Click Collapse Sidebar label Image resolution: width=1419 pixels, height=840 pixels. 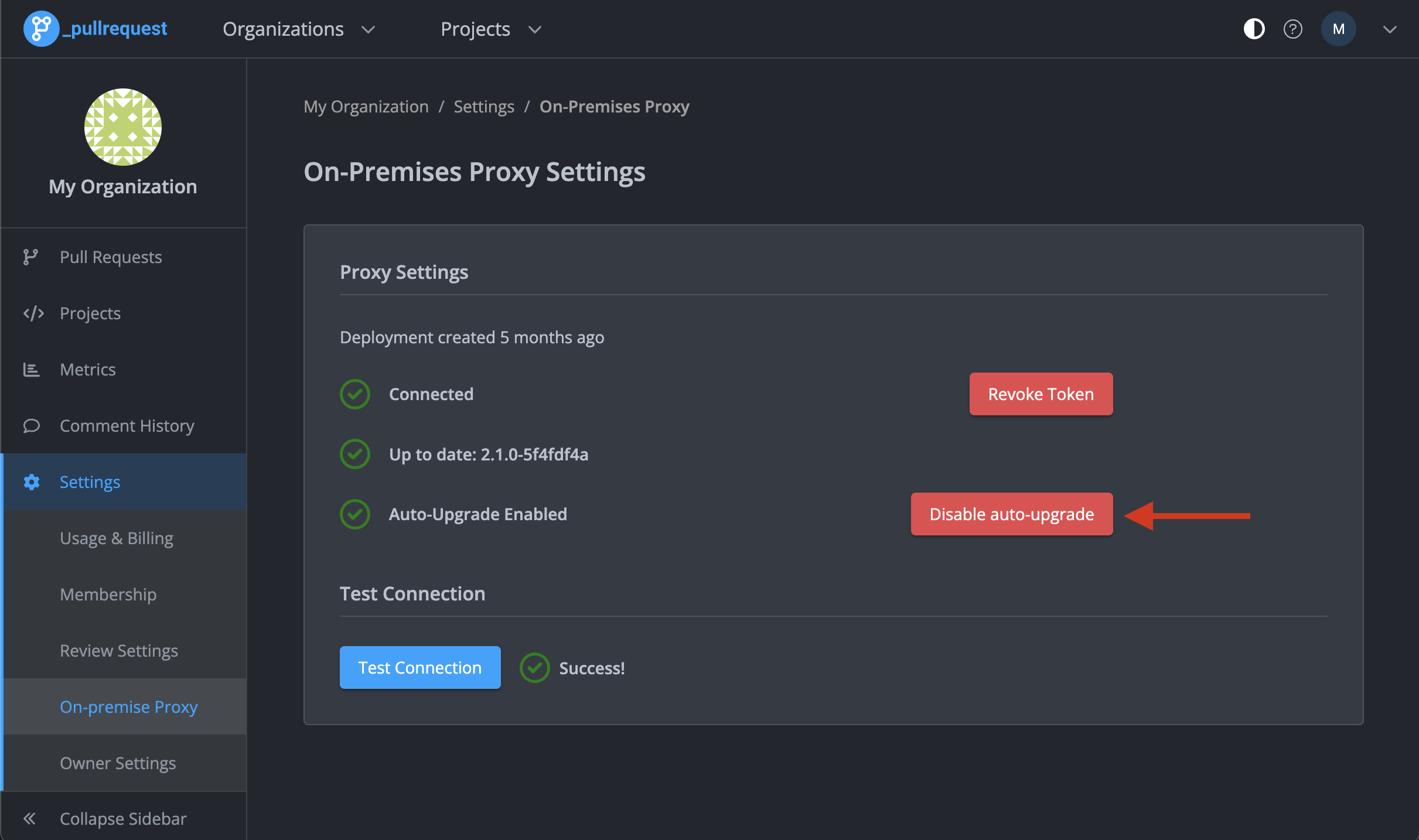(123, 818)
